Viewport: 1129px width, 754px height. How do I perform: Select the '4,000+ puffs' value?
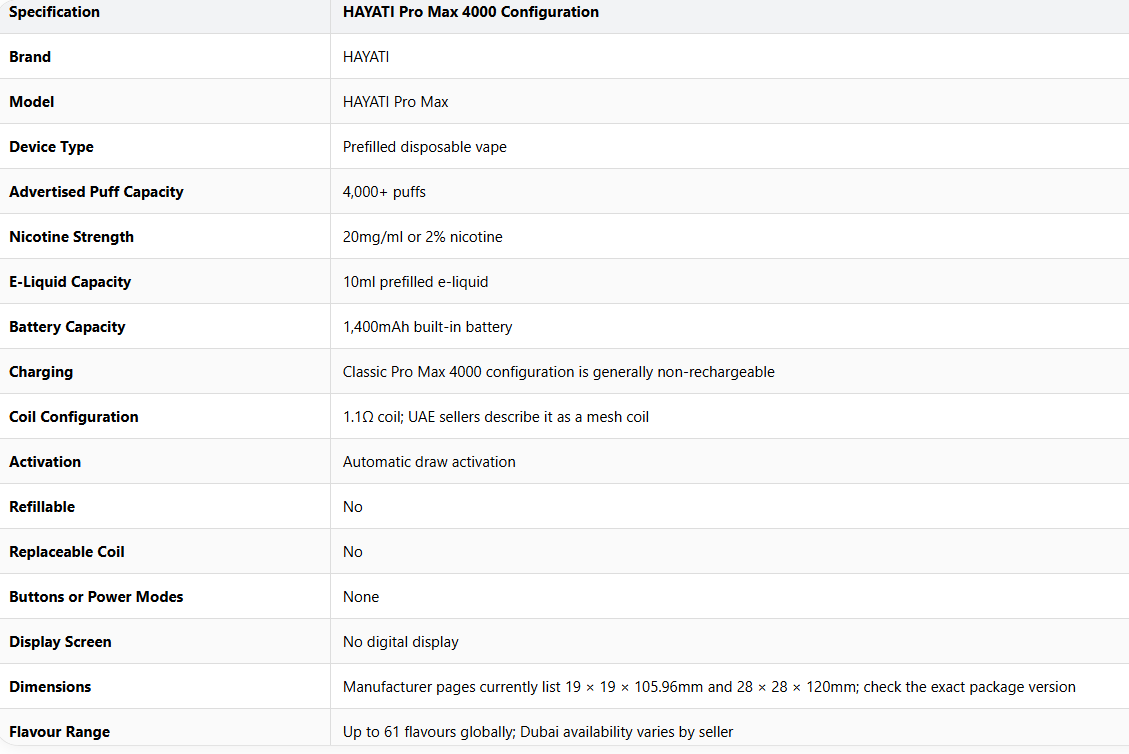click(x=384, y=192)
